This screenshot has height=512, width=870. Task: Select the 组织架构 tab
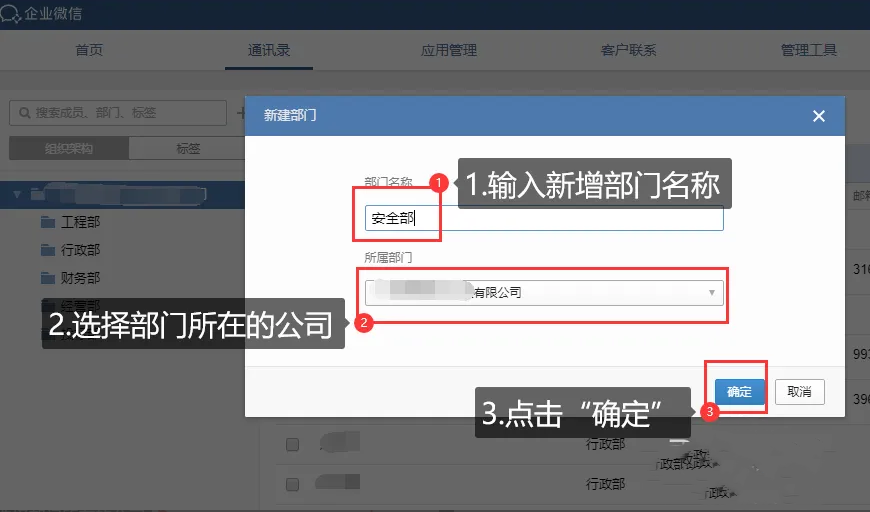point(69,148)
